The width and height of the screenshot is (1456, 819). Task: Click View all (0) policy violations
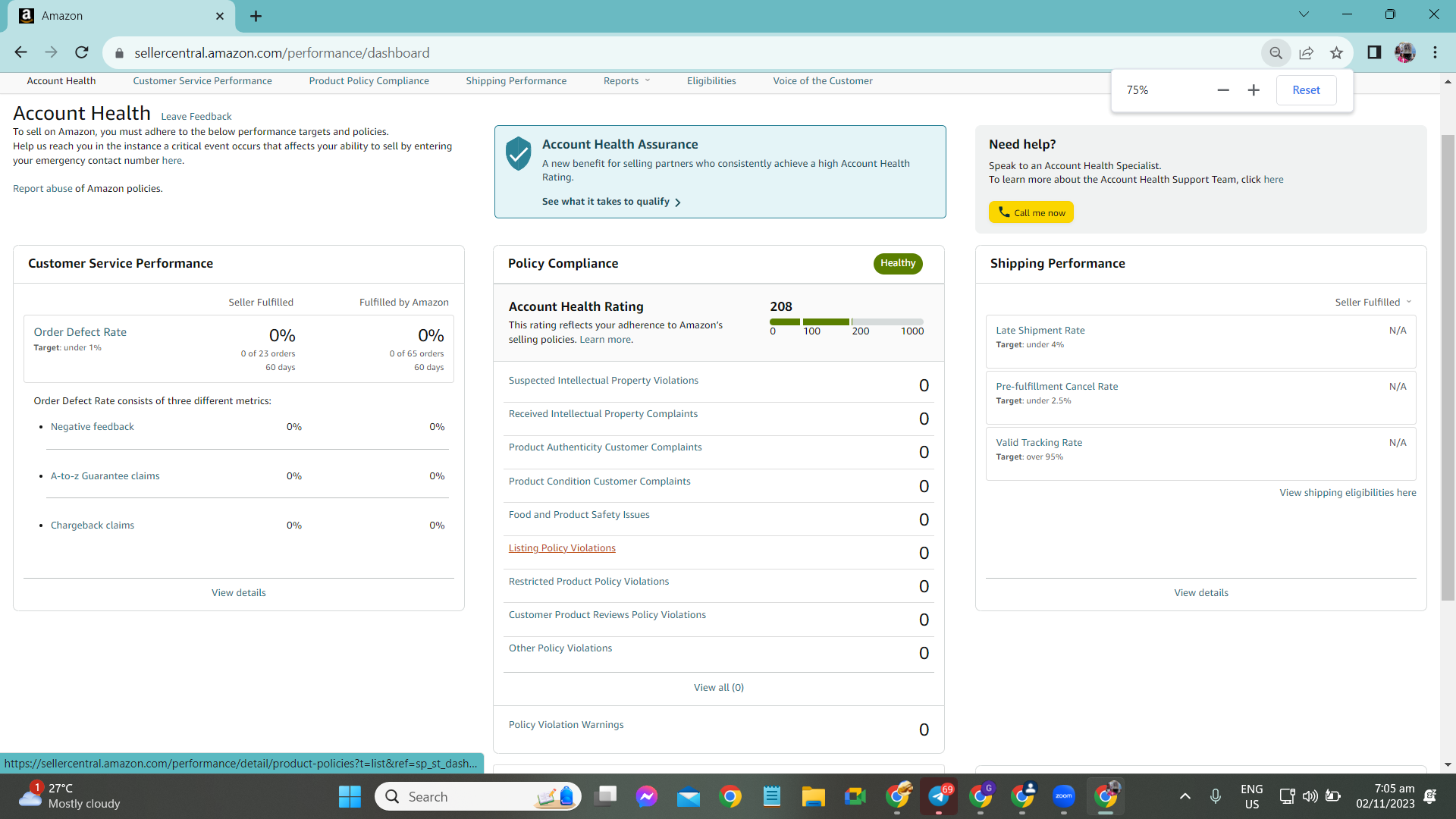pyautogui.click(x=719, y=688)
